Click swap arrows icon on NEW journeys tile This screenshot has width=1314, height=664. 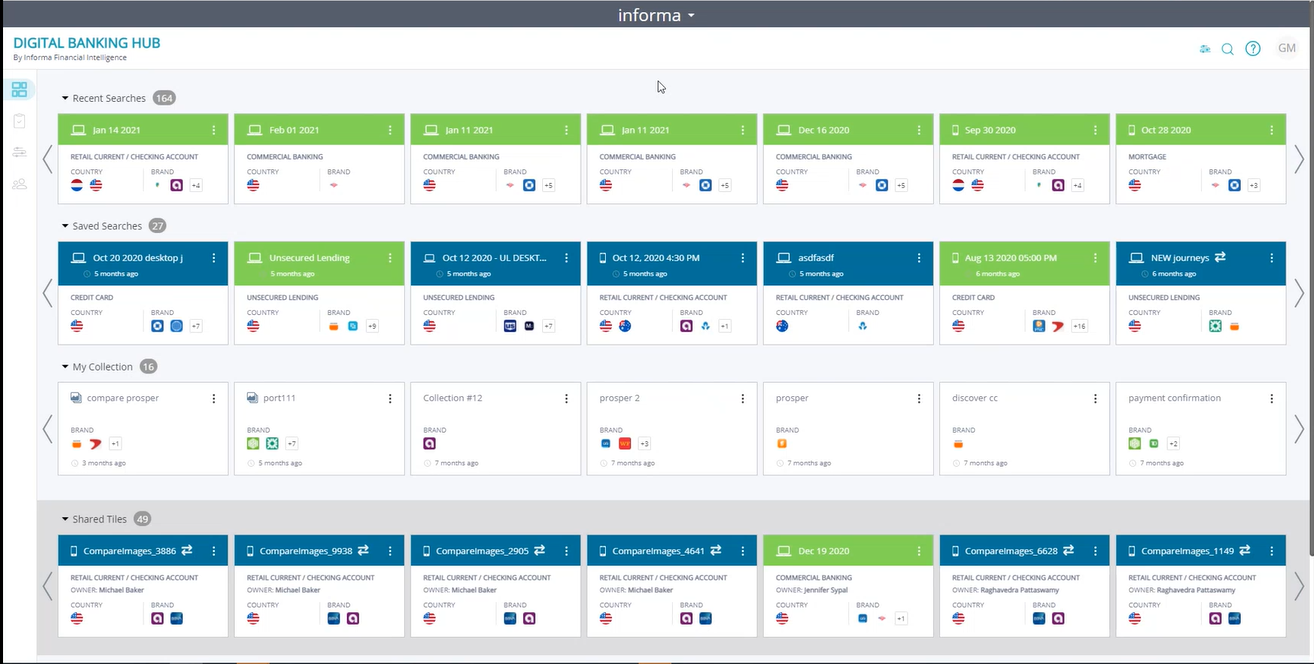[x=1220, y=258]
